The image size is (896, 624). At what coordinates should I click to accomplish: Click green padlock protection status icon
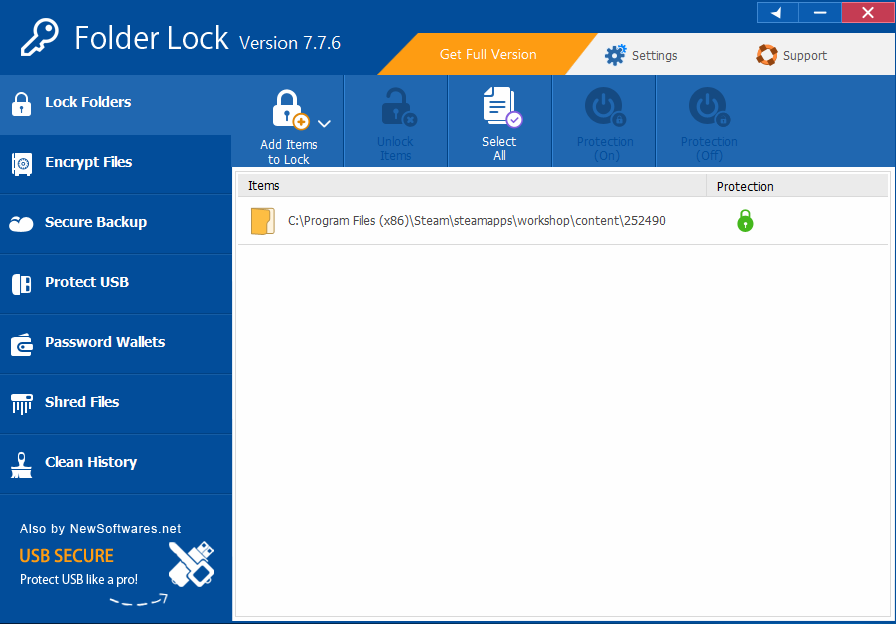pyautogui.click(x=745, y=221)
